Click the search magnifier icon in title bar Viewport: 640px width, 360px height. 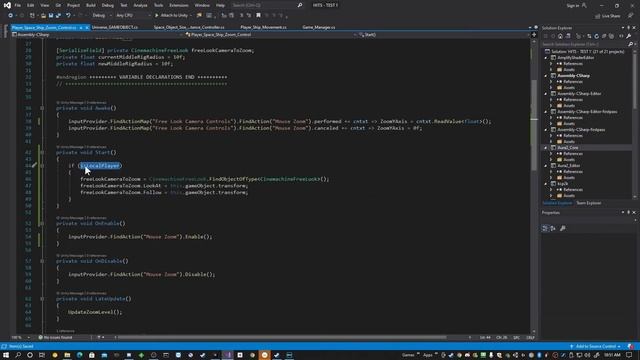[x=300, y=5]
